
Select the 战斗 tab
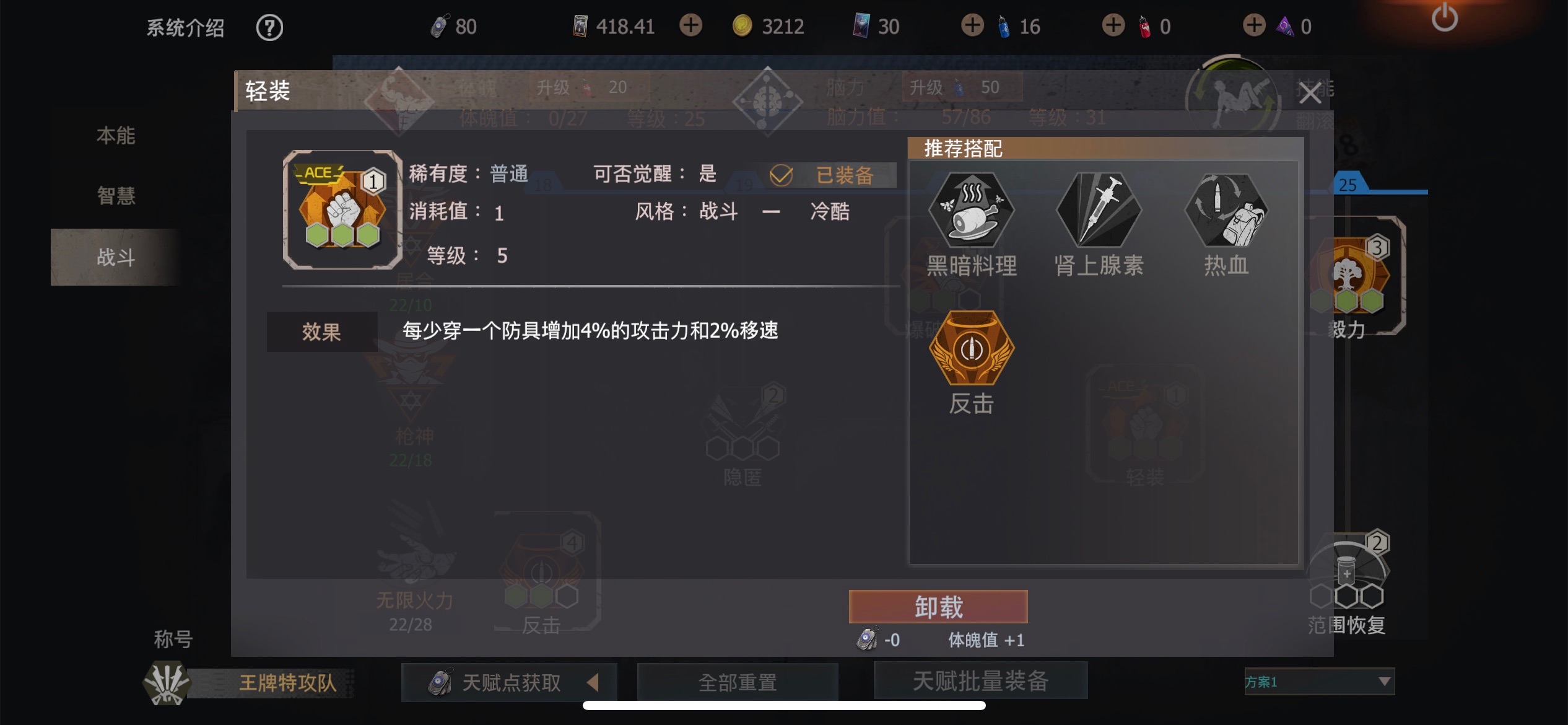coord(116,257)
